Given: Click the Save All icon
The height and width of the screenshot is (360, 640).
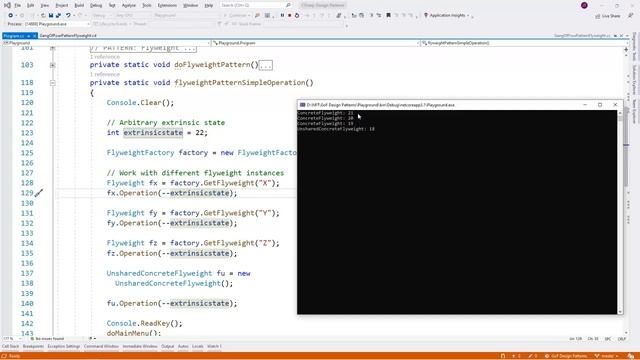Looking at the screenshot, I should [58, 16].
